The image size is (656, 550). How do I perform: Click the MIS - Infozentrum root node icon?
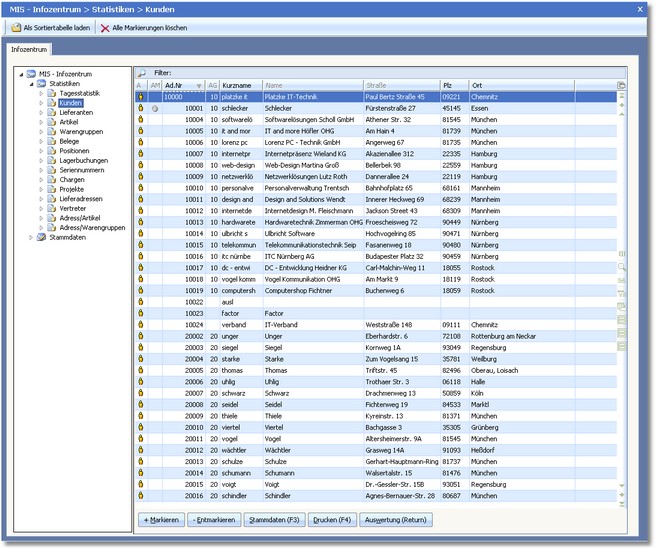tap(31, 74)
